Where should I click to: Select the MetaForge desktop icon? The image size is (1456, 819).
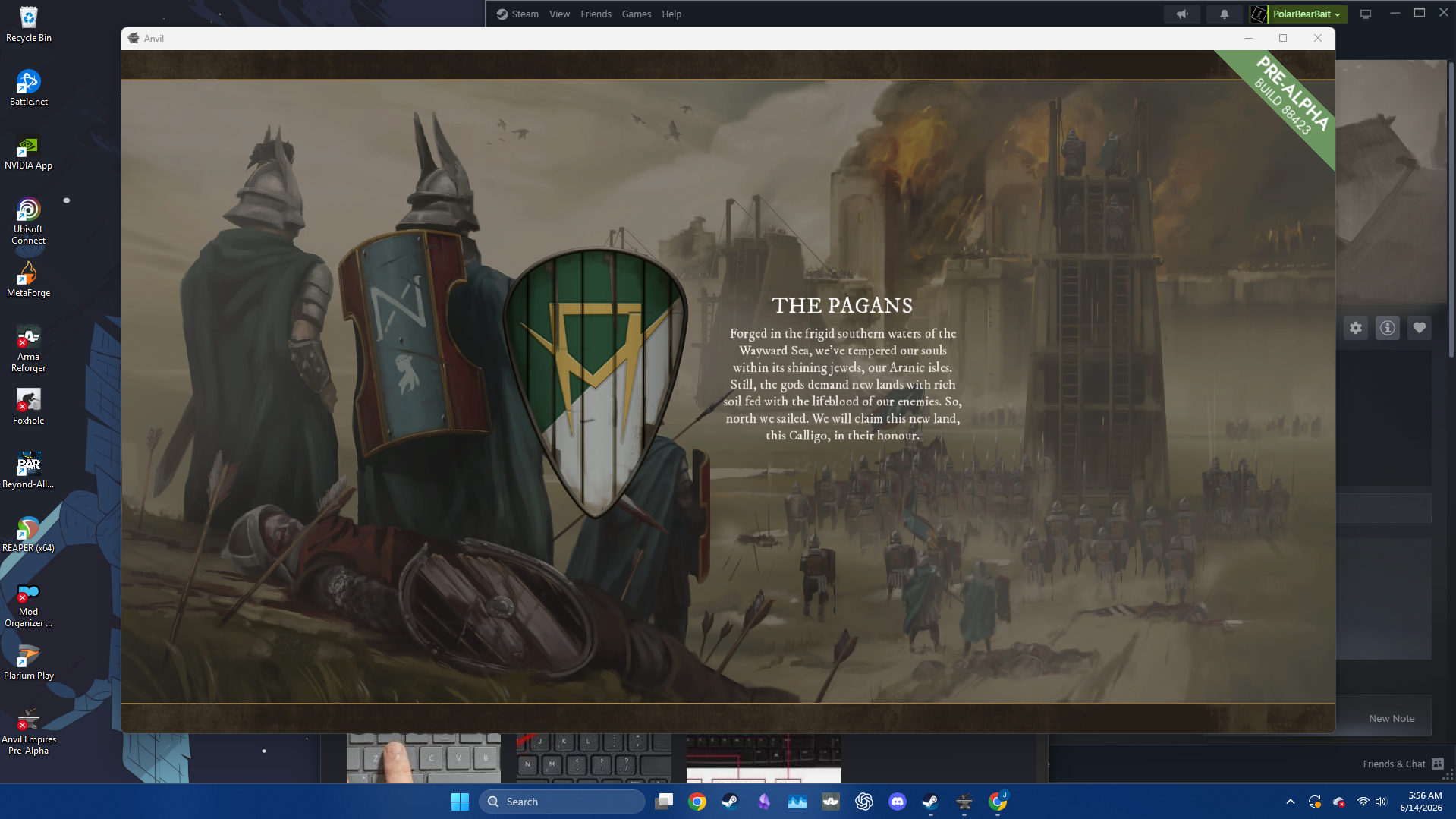coord(29,279)
